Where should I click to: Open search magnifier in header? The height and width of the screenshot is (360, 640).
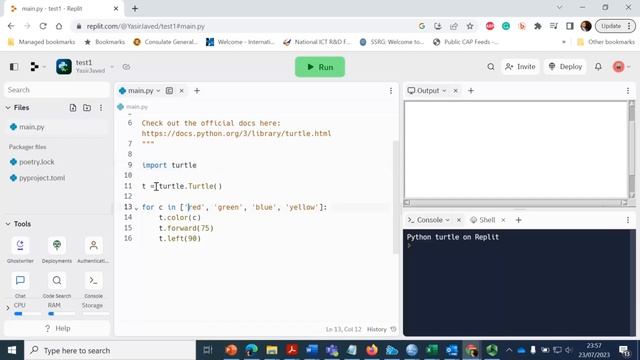click(x=491, y=67)
